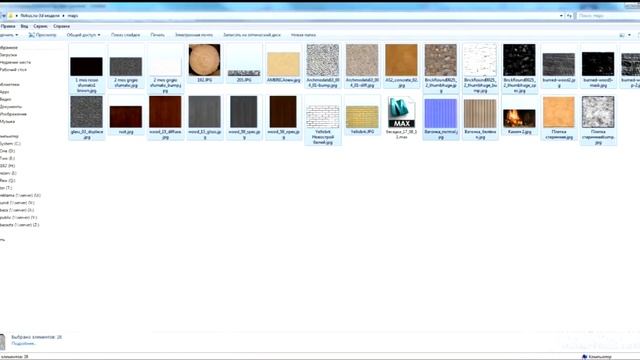Open Загрузки in the navigation pane
The image size is (640, 360).
click(x=8, y=55)
